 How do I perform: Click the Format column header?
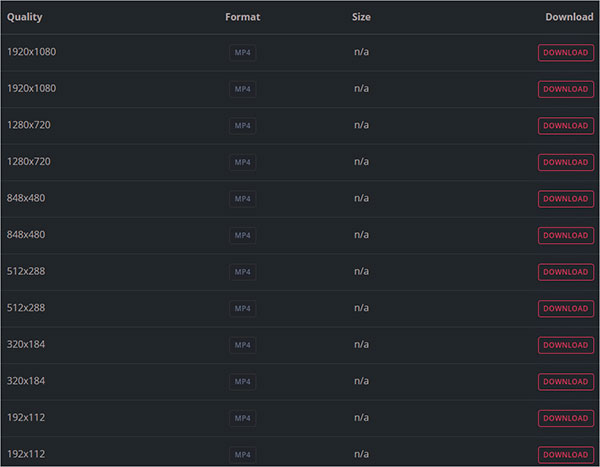242,17
